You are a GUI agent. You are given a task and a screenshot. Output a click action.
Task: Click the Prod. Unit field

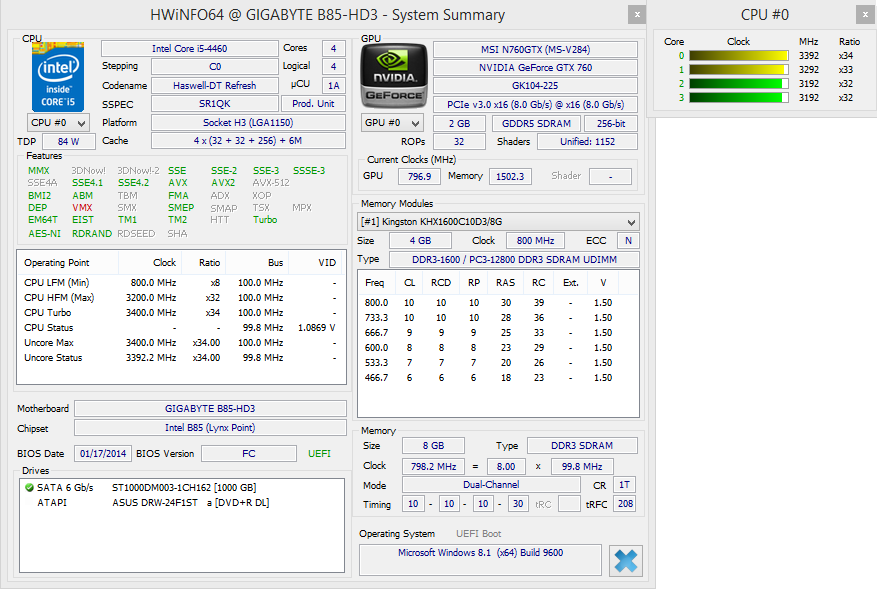[313, 104]
